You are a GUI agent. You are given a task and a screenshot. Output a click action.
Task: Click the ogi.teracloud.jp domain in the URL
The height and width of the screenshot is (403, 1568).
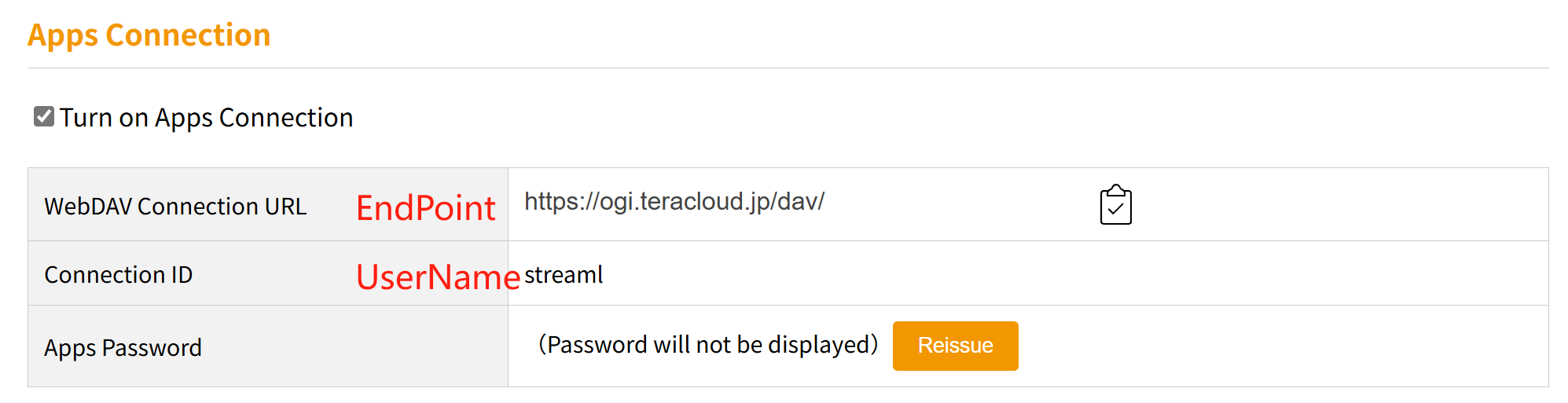(683, 202)
